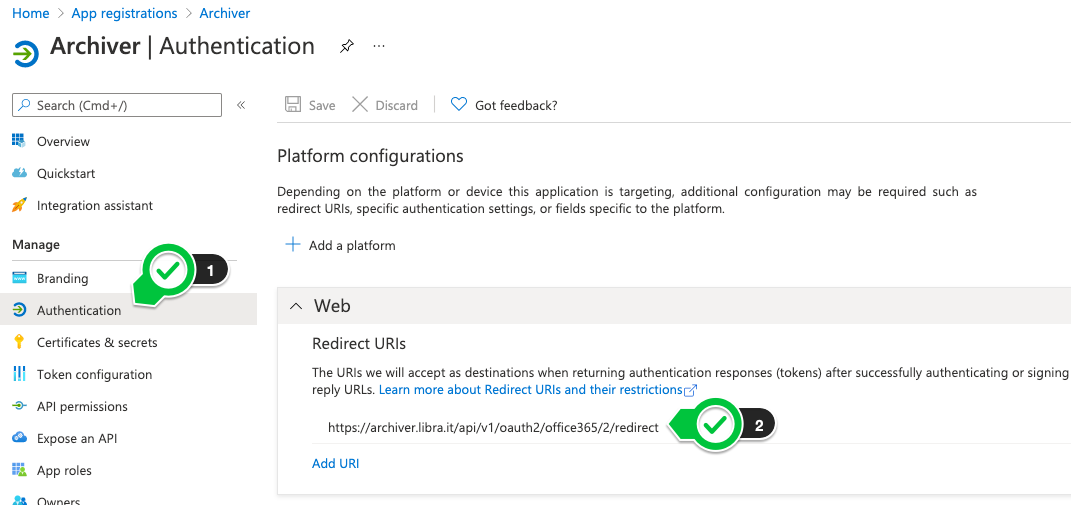Click the Manage section label

pyautogui.click(x=36, y=245)
